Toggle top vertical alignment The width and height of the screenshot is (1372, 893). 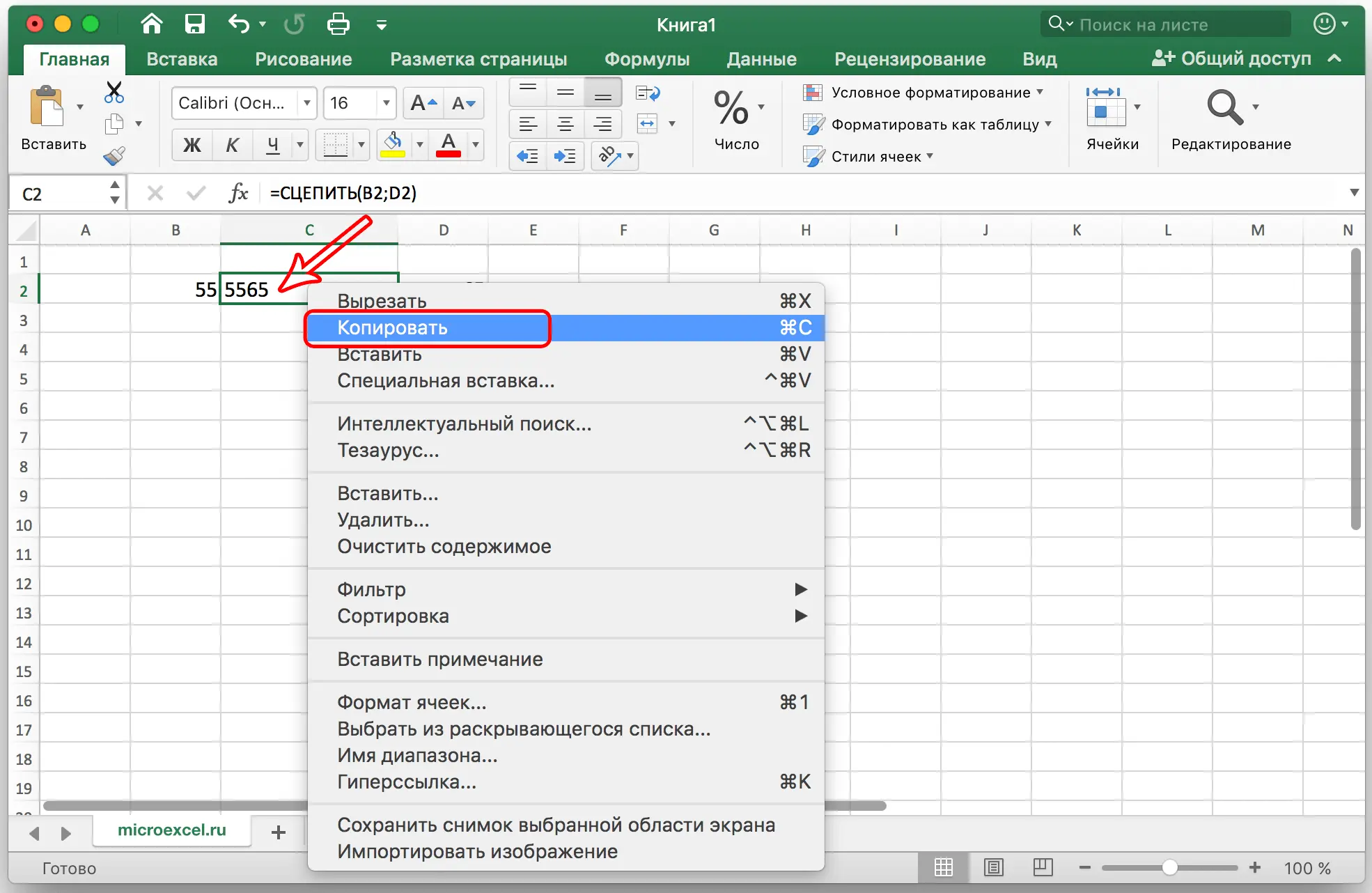[x=528, y=92]
